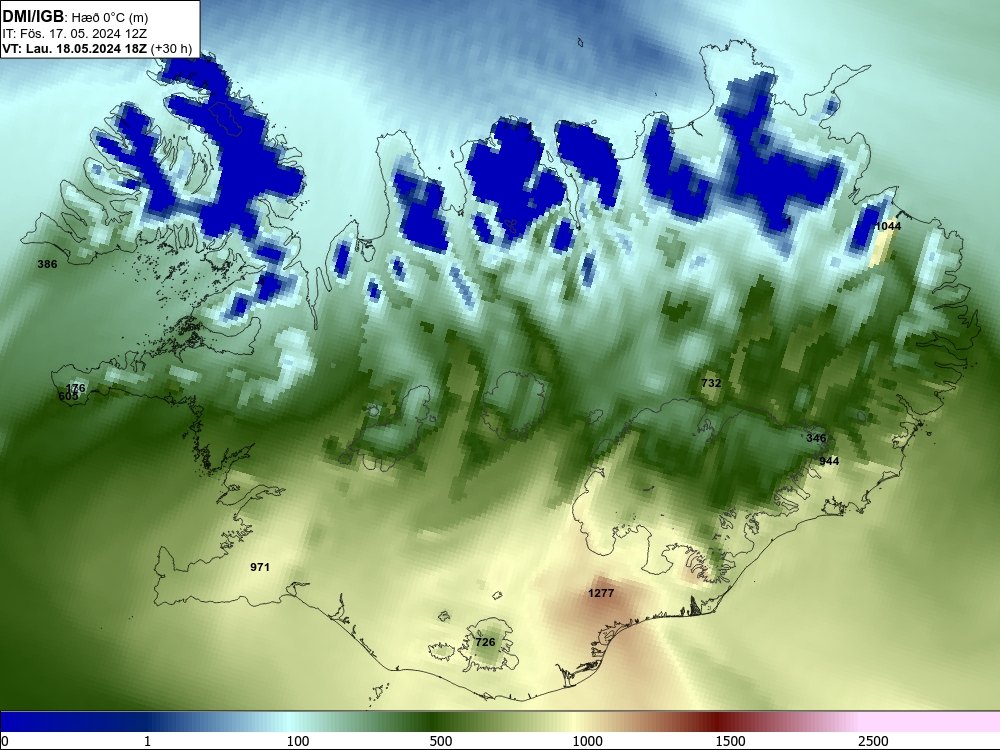Click the 971 height value
This screenshot has width=1000, height=750.
(260, 567)
